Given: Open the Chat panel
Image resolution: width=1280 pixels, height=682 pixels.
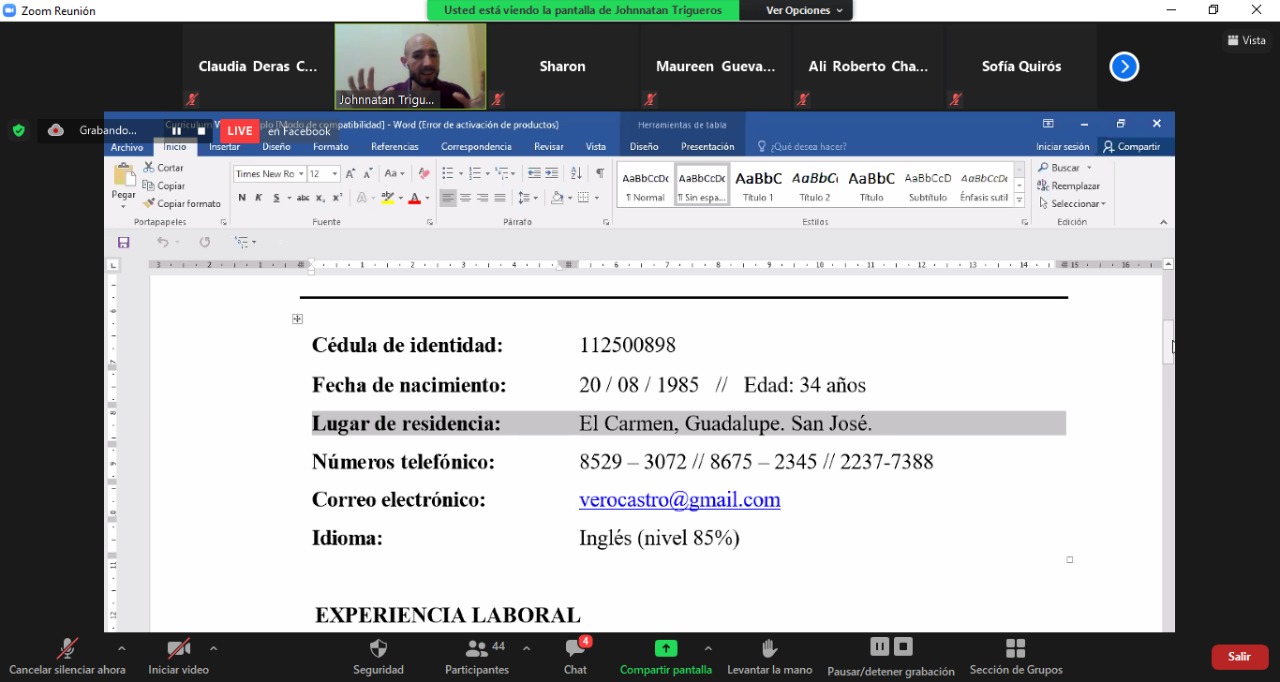Looking at the screenshot, I should [575, 649].
